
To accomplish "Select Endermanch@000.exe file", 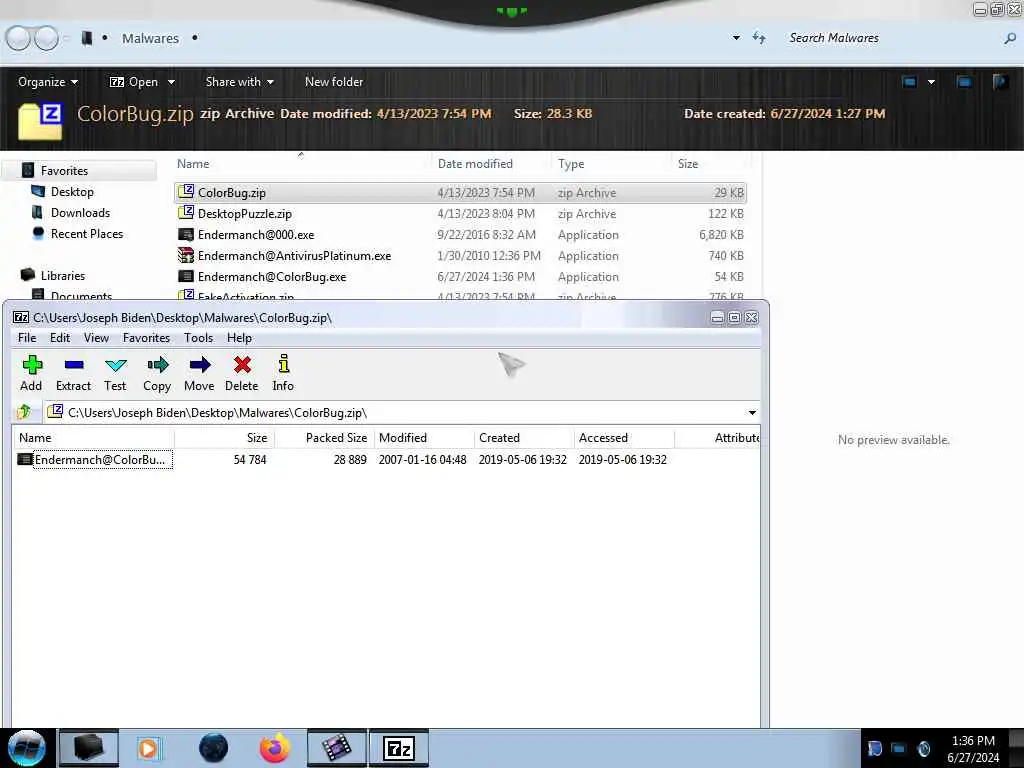I will [x=460, y=234].
